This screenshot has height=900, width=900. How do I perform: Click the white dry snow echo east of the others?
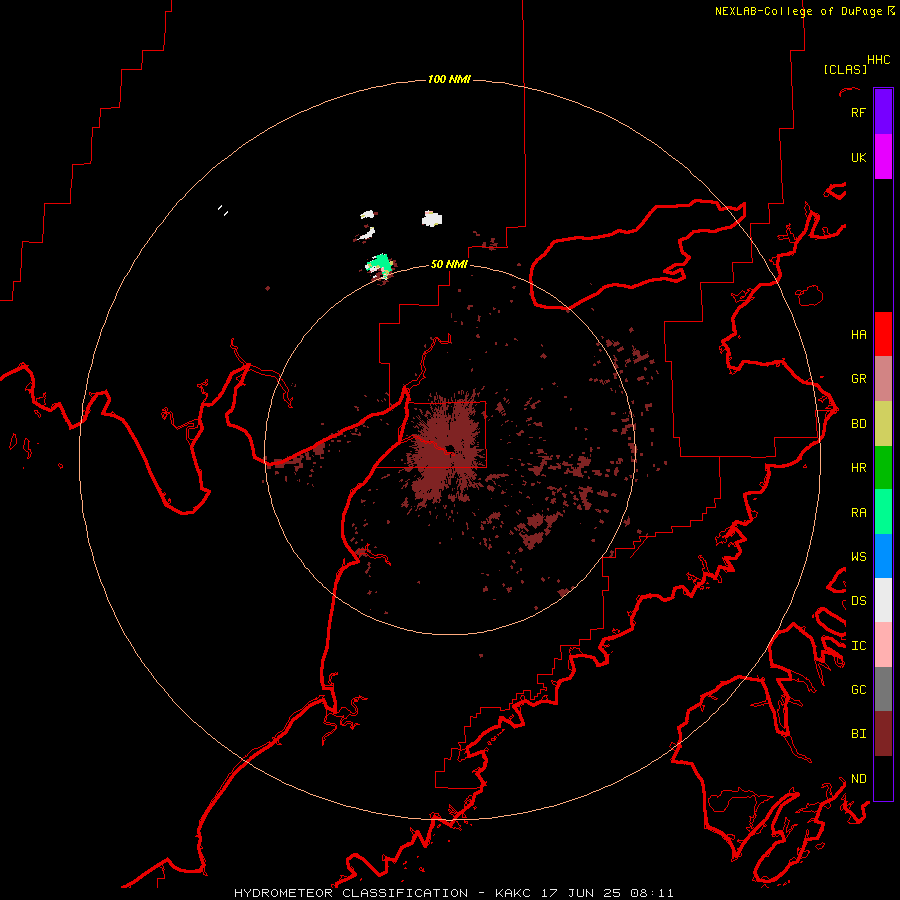click(432, 219)
